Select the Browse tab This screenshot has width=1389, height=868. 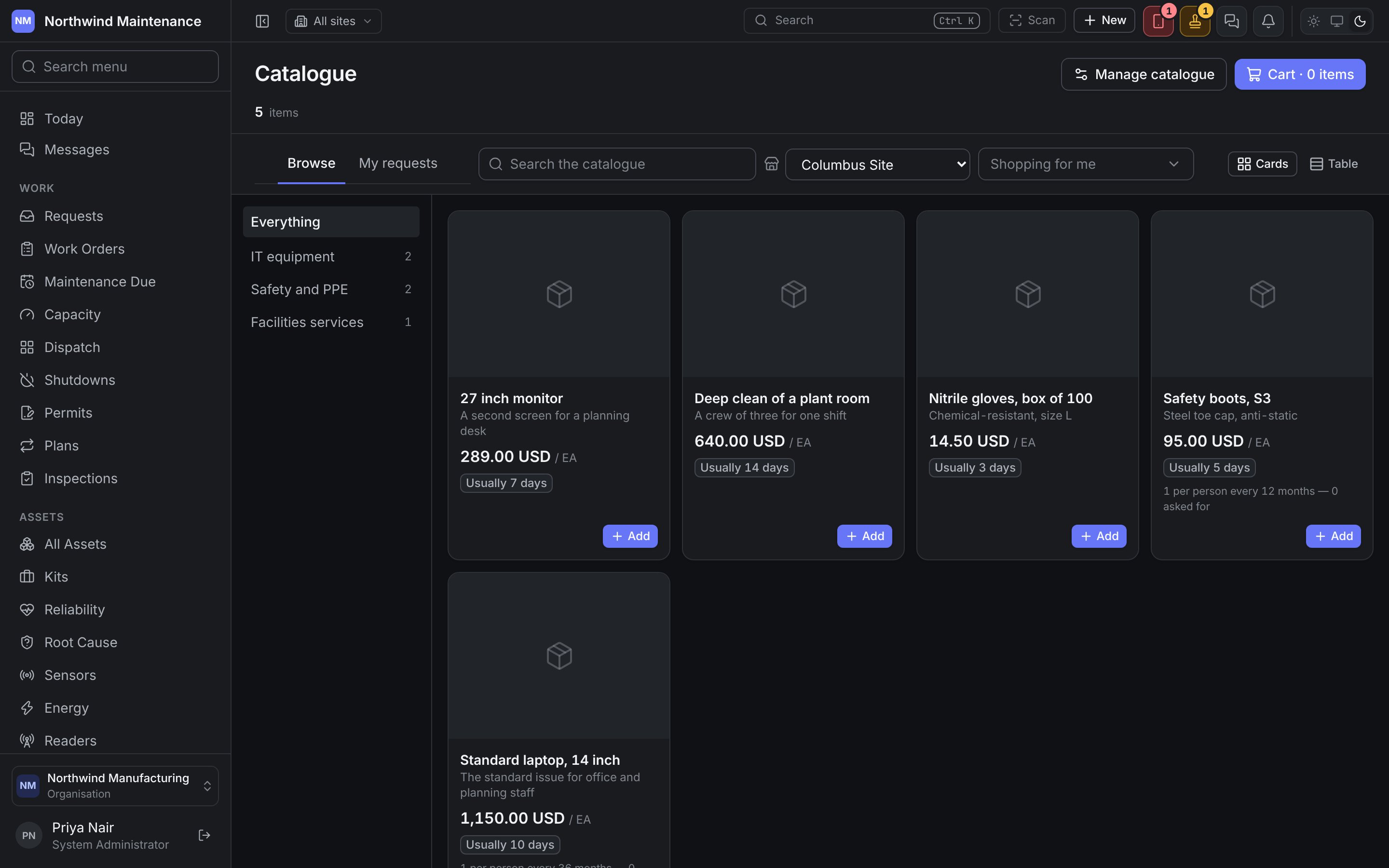pyautogui.click(x=311, y=163)
